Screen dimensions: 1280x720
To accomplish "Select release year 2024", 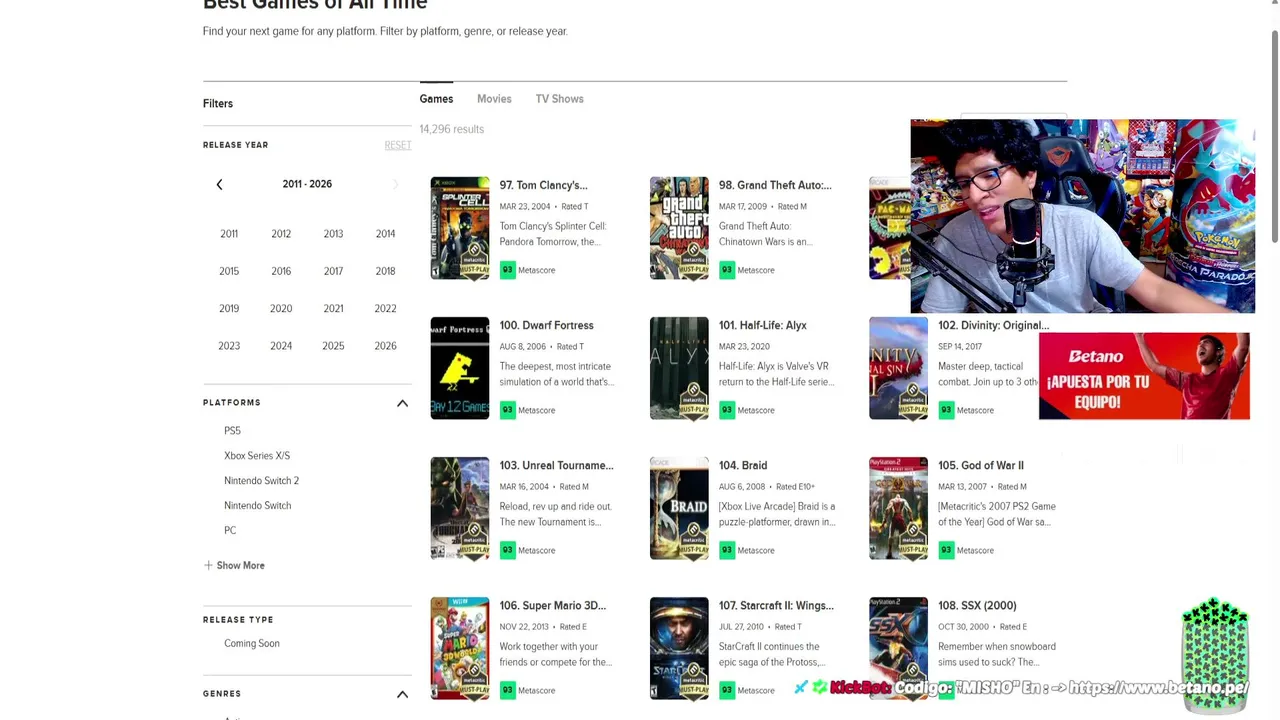I will (x=281, y=346).
